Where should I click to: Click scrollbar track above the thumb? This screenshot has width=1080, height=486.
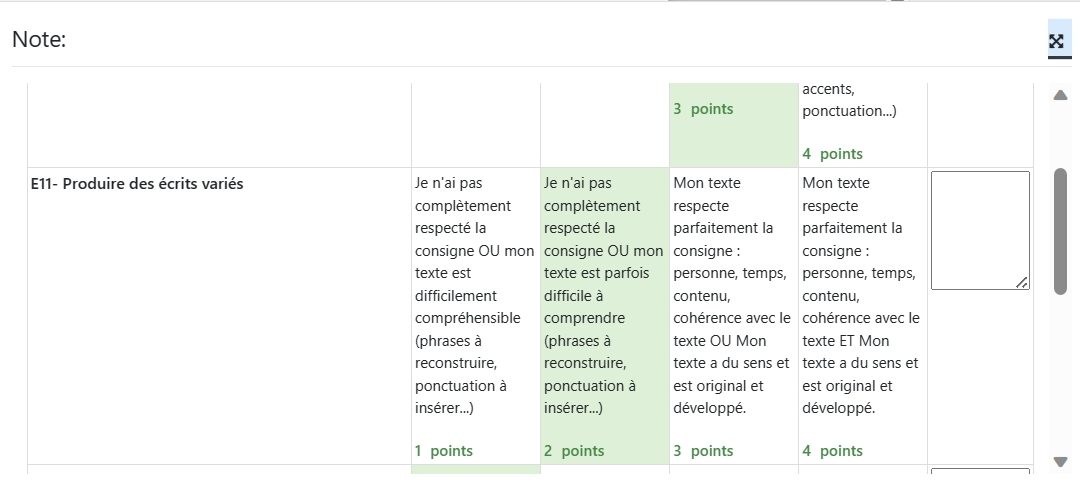1061,136
